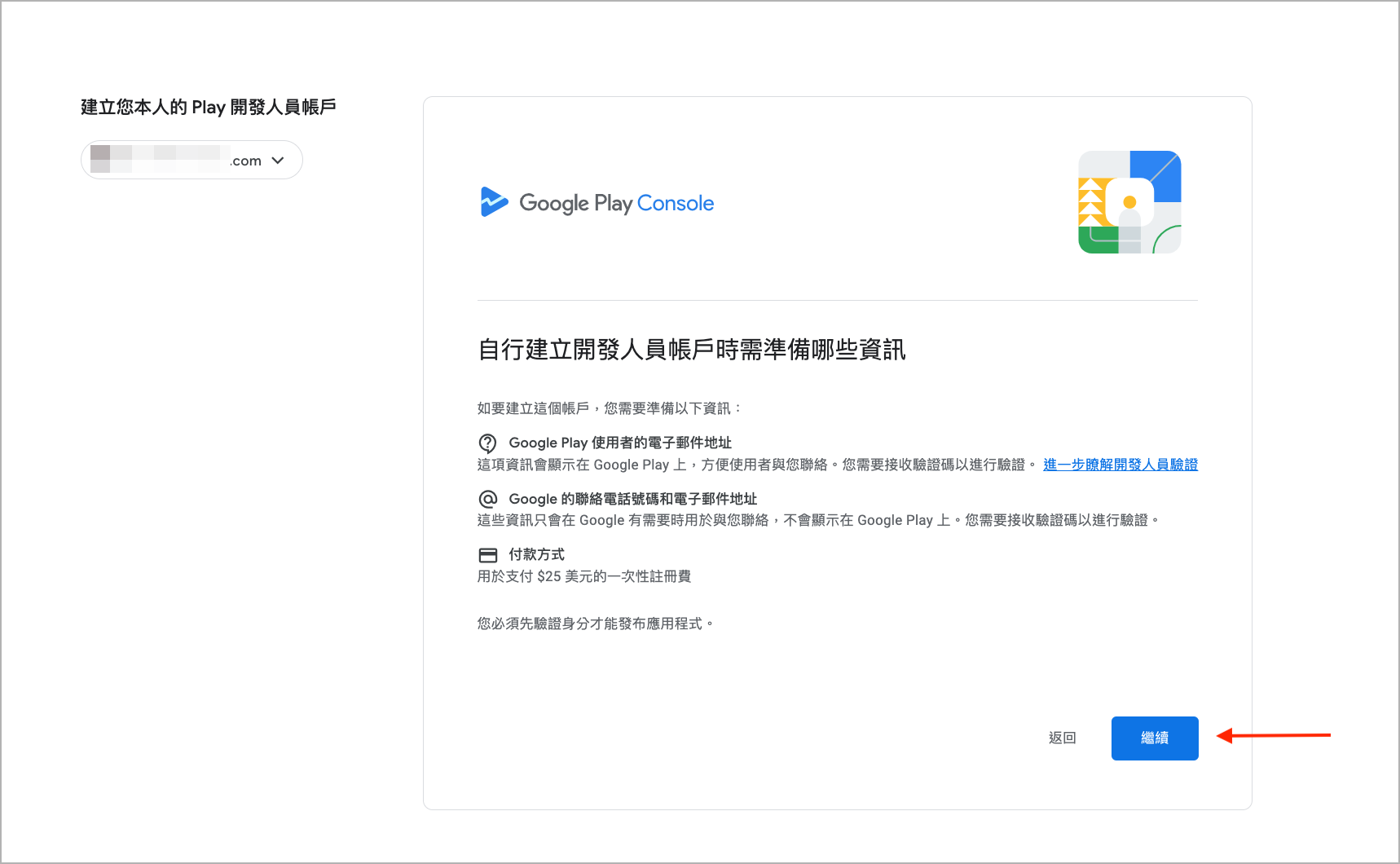This screenshot has height=864, width=1400.
Task: Go back with the 返回 button
Action: [x=1062, y=738]
